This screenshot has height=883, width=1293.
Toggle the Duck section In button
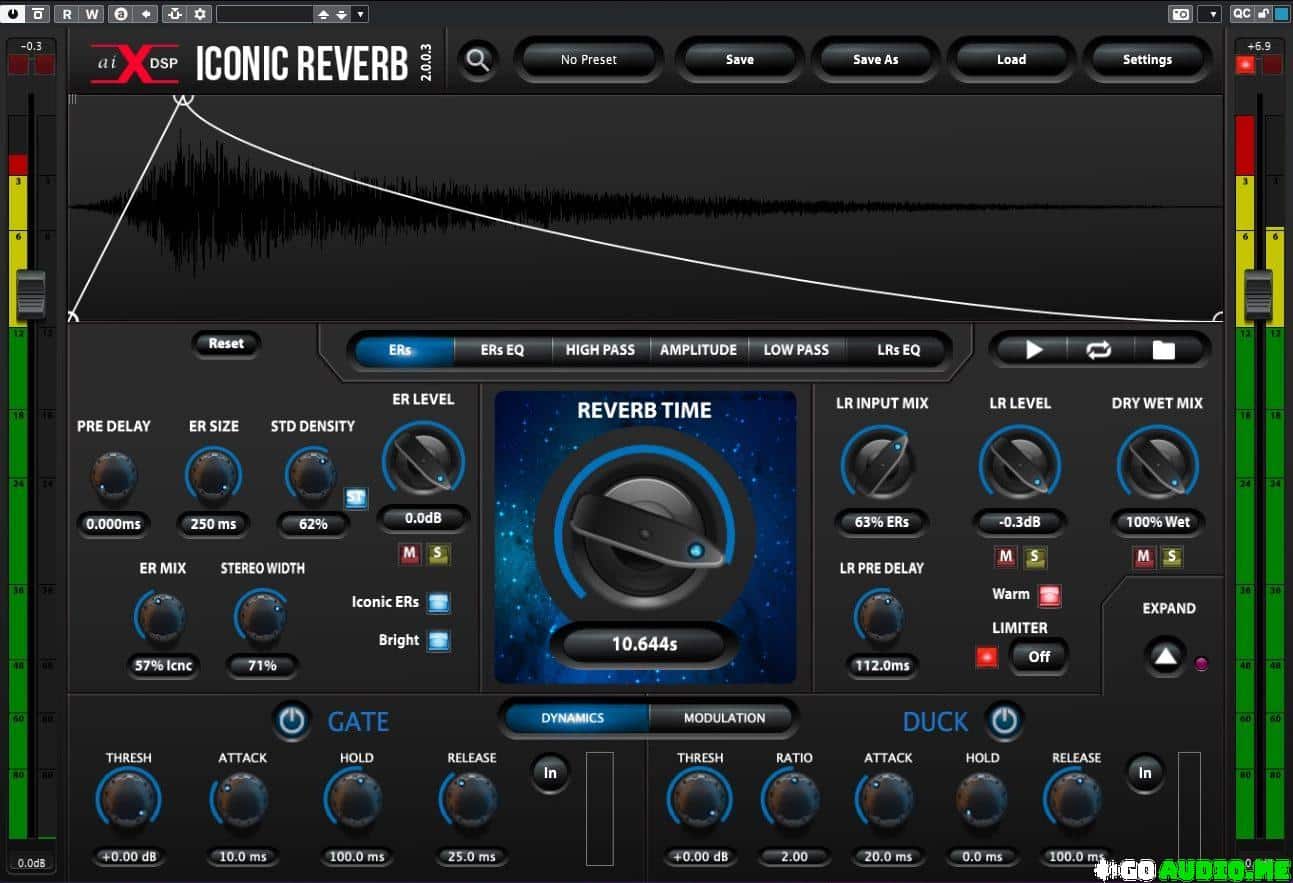(1145, 772)
